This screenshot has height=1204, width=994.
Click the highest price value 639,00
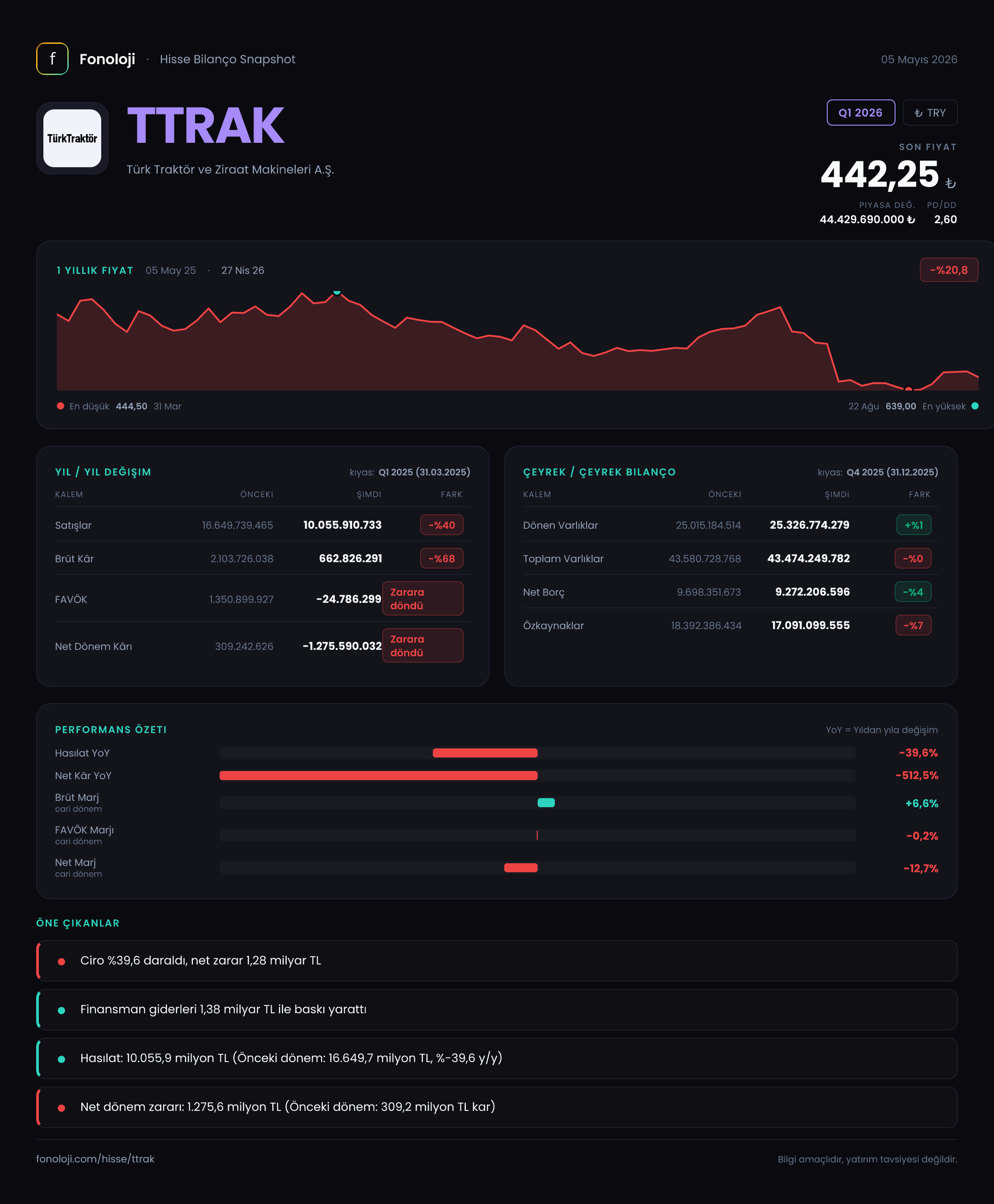tap(900, 406)
